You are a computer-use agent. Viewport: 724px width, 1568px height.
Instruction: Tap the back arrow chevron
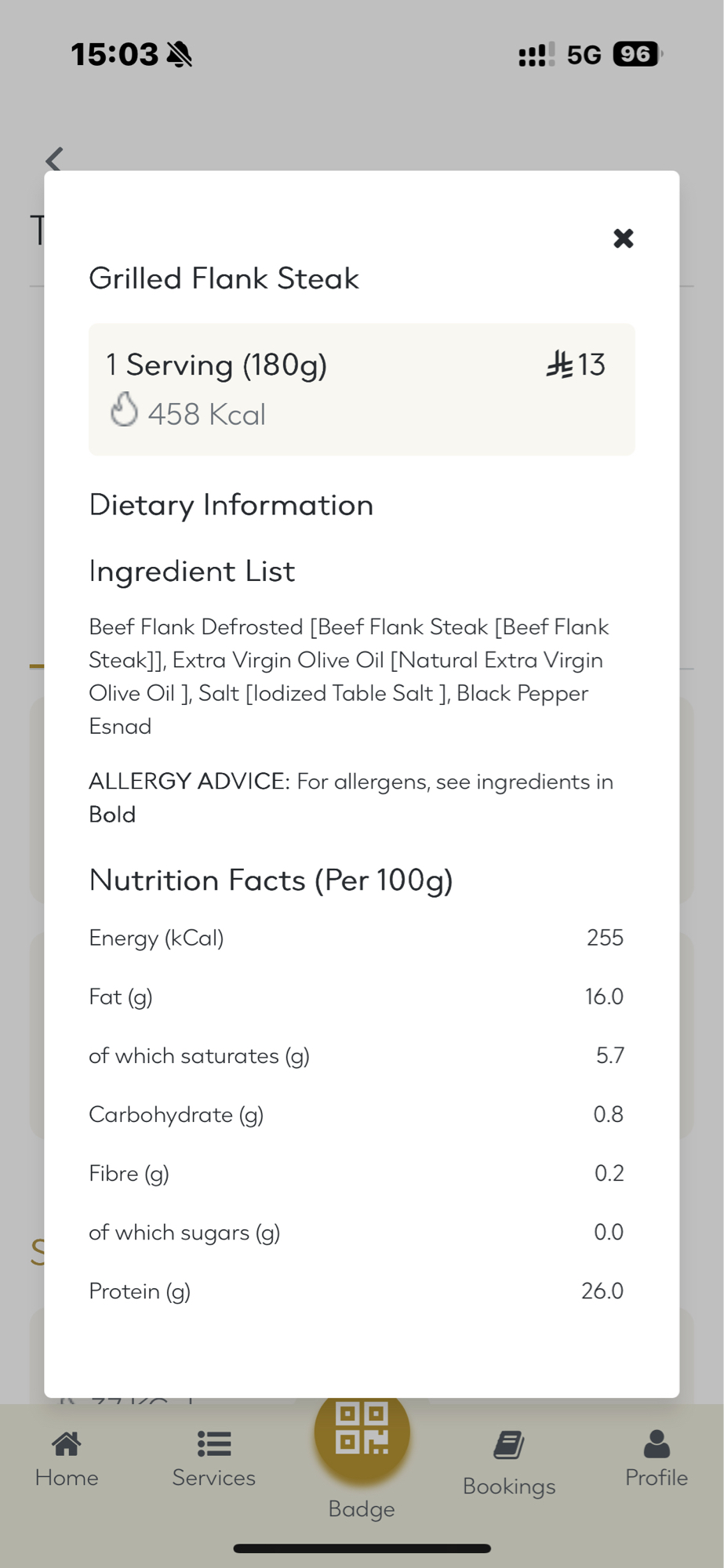coord(54,160)
